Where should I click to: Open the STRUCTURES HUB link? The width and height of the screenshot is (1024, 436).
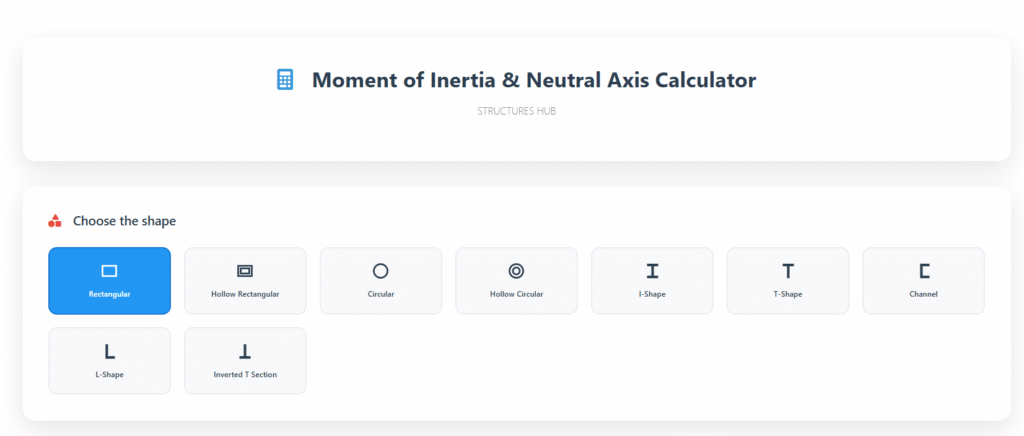pos(516,111)
